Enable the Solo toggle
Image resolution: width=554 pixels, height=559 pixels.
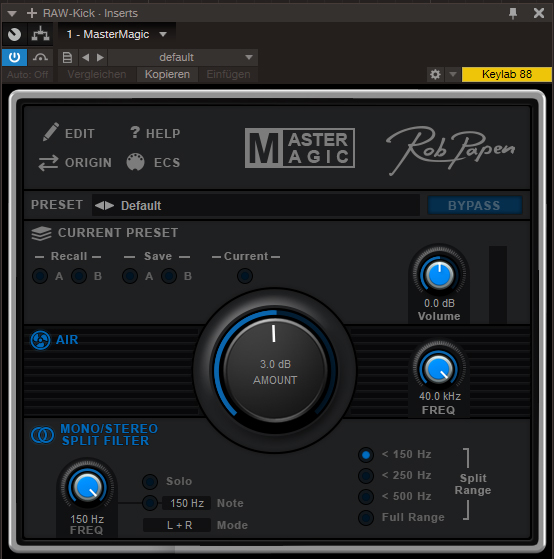click(150, 482)
